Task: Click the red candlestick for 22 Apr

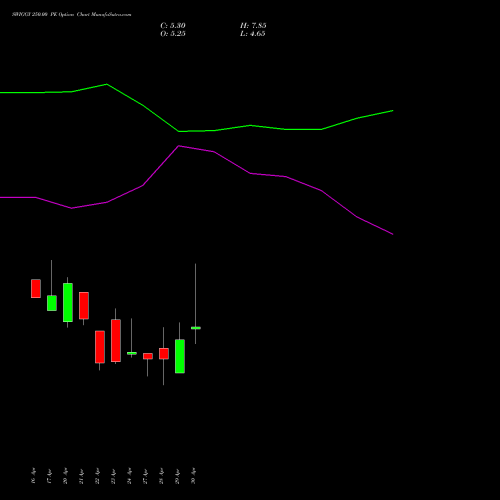Action: [100, 347]
